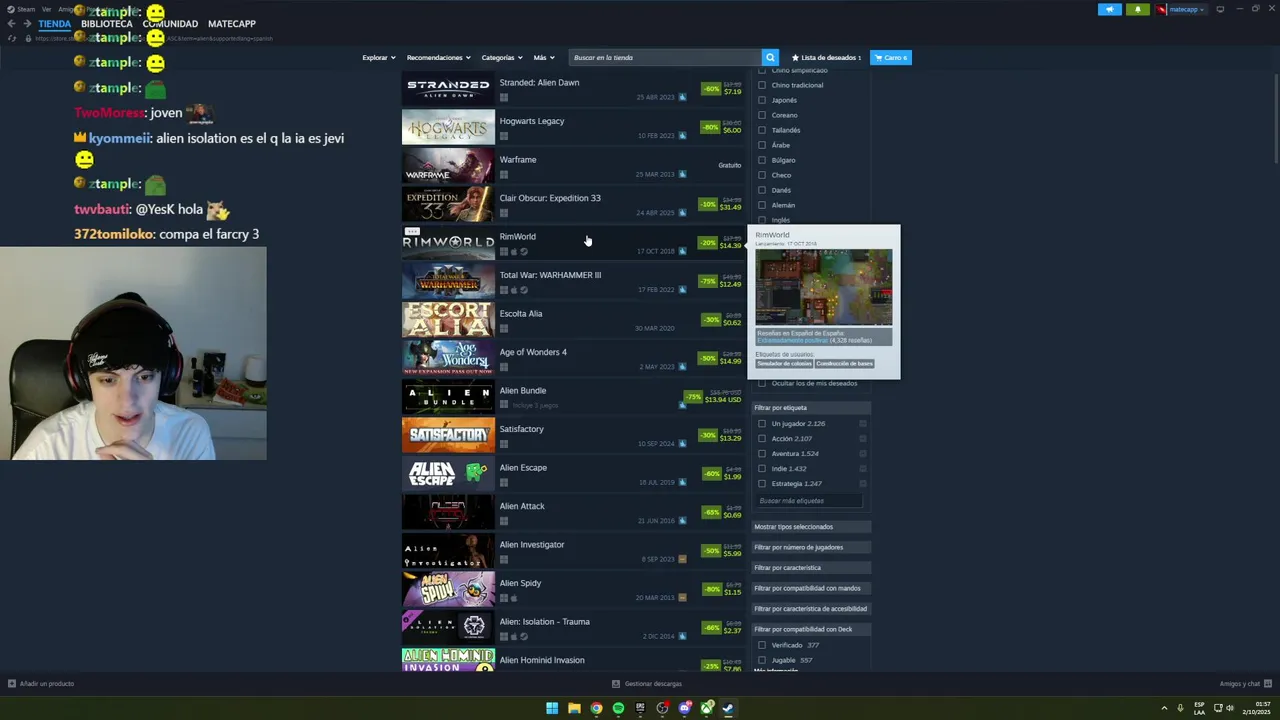
Task: Open the Alien: Isolation - Trauma result
Action: [574, 628]
